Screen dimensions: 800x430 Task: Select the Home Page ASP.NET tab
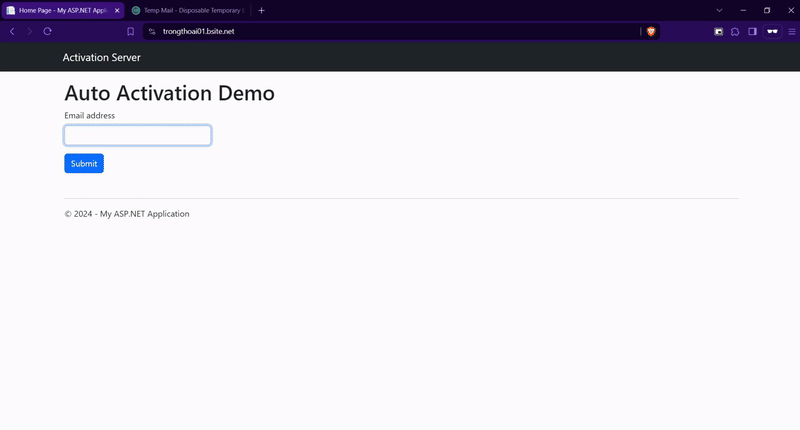(x=60, y=10)
